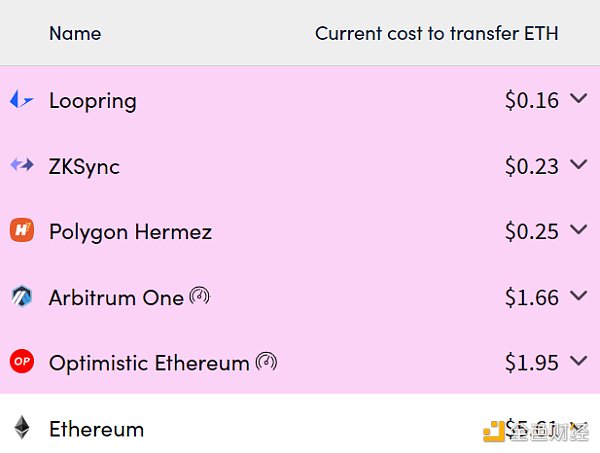The height and width of the screenshot is (453, 600).
Task: Click the Arbitrum One logo icon
Action: click(x=21, y=296)
